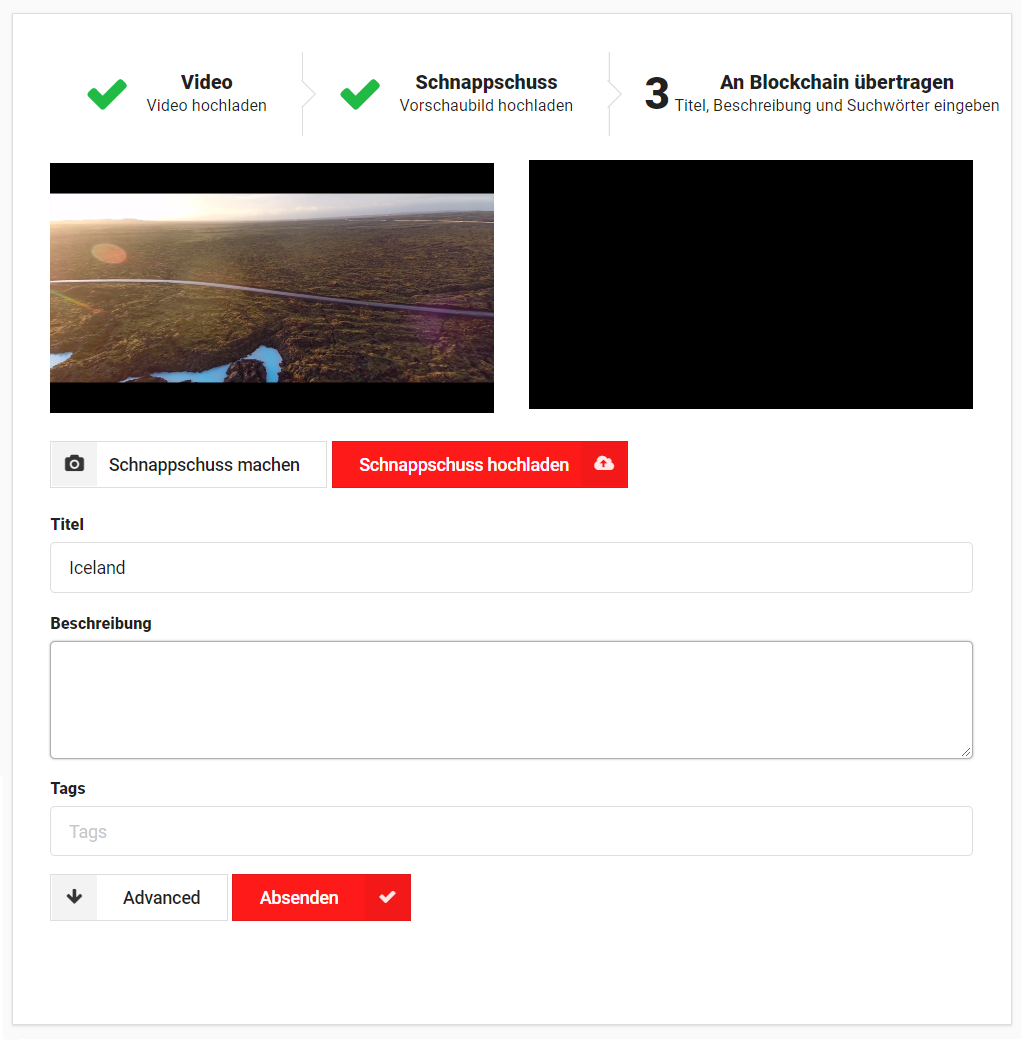Click the Titel label
Screen dimensions: 1021x1040
(67, 524)
